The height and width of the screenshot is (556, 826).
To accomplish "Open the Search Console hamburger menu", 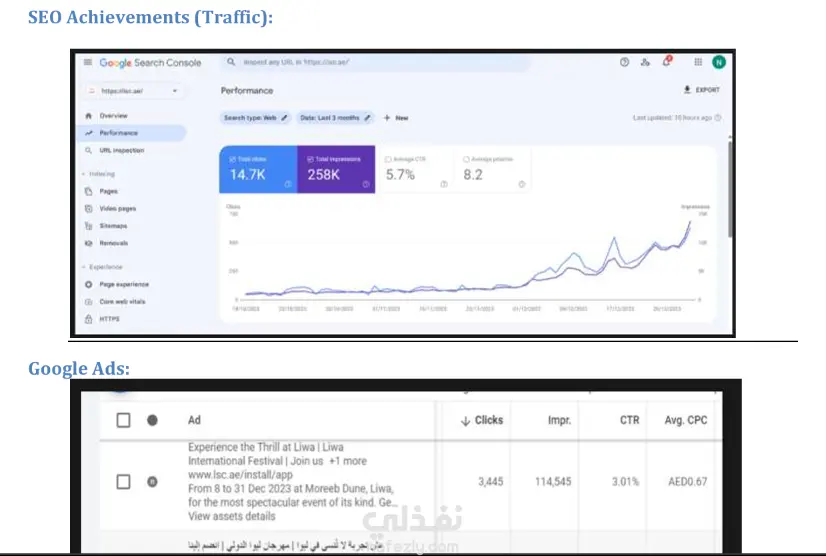I will (x=87, y=62).
